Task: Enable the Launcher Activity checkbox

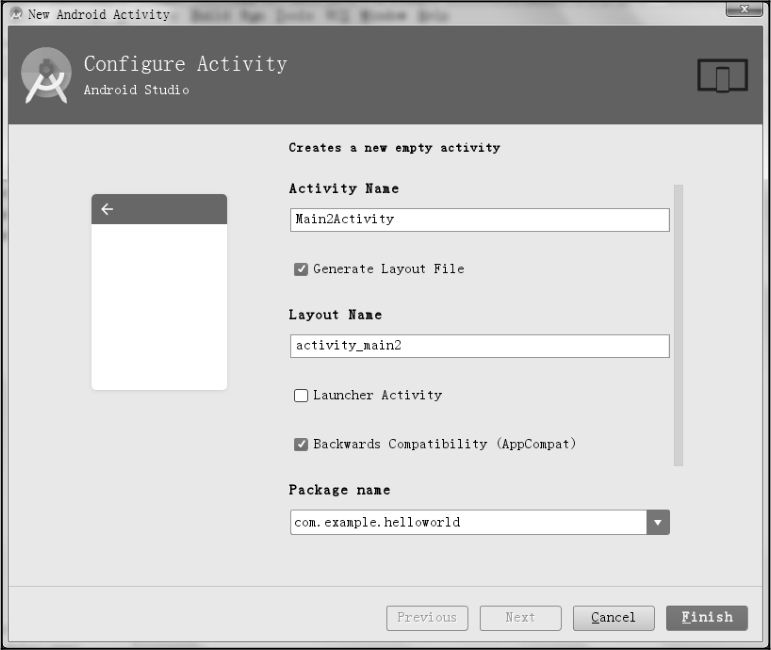Action: [301, 395]
